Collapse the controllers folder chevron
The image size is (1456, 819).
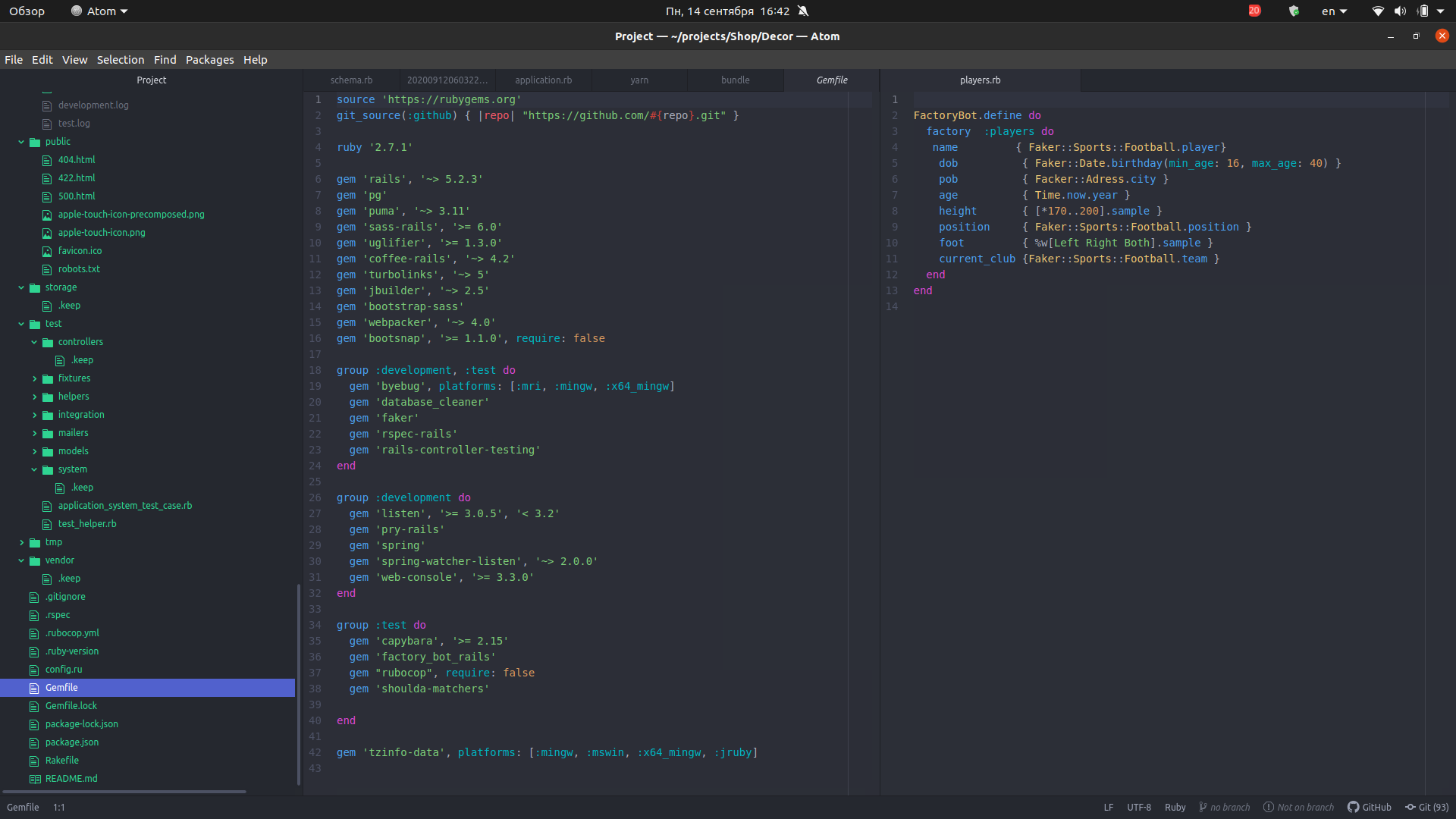click(34, 342)
